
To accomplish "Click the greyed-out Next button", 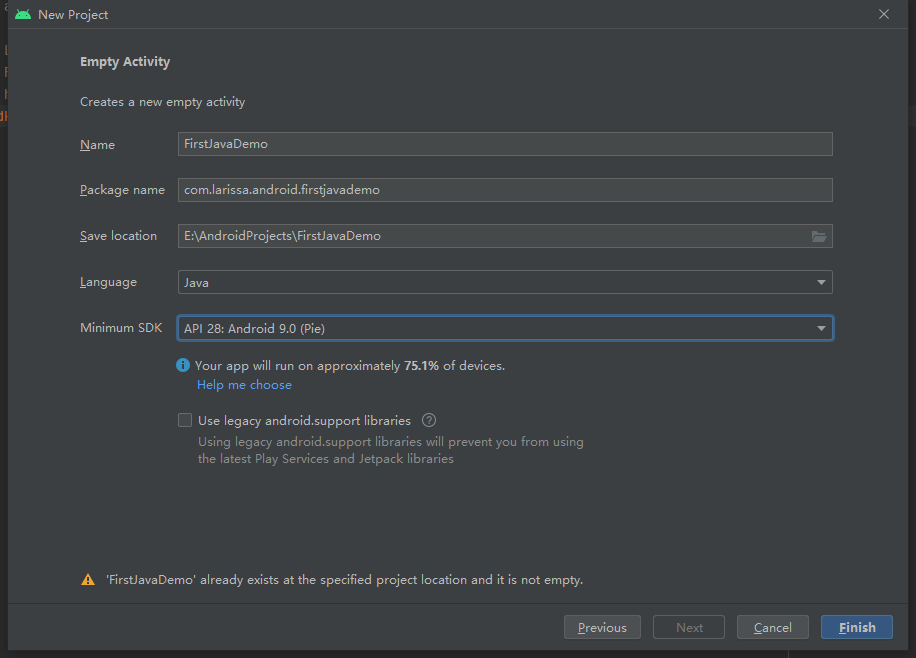I will [689, 627].
